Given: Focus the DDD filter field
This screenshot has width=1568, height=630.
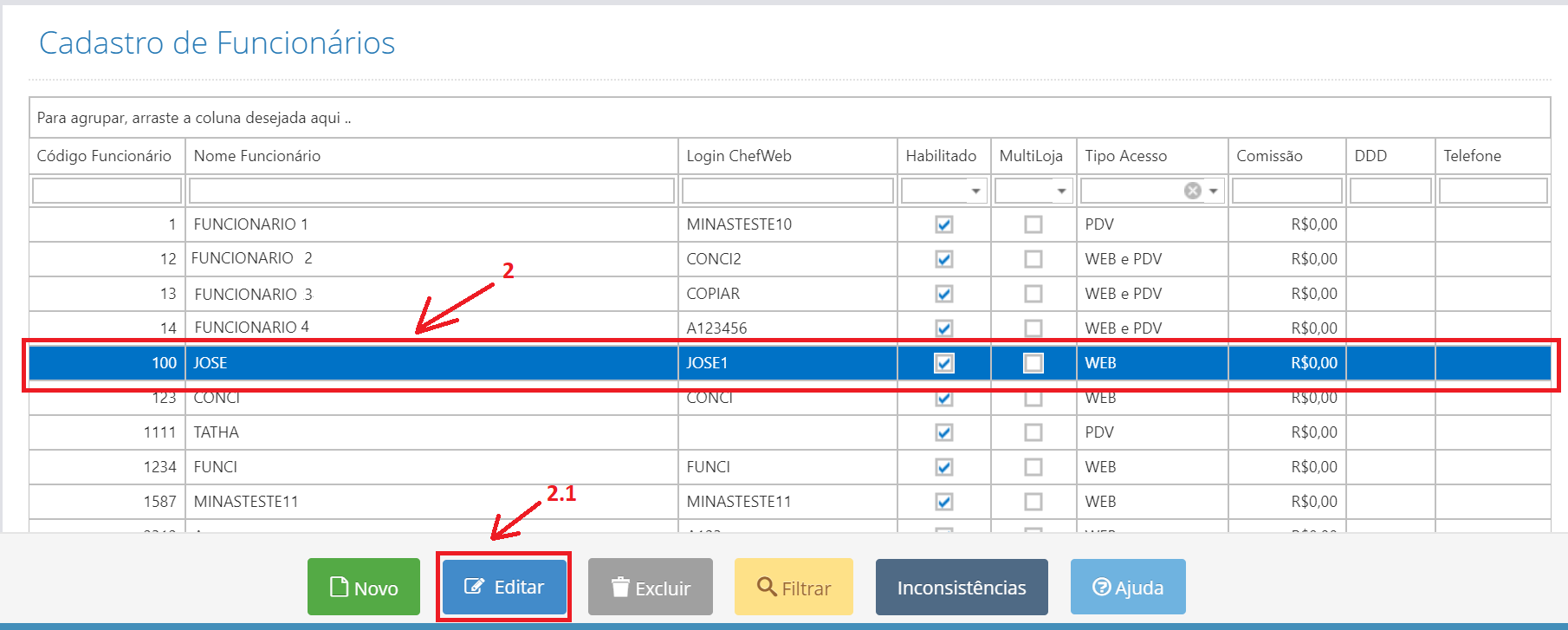Looking at the screenshot, I should pyautogui.click(x=1390, y=191).
